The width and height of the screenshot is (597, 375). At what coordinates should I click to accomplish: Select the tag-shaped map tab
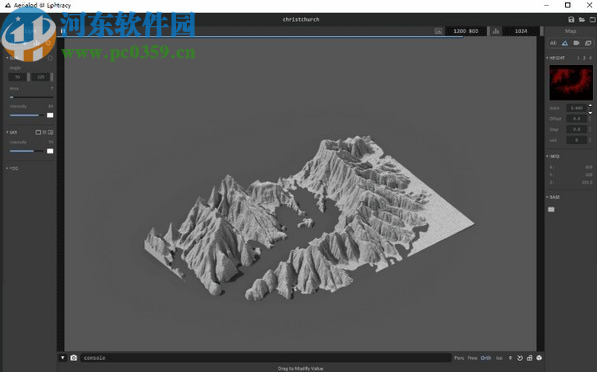pyautogui.click(x=576, y=43)
